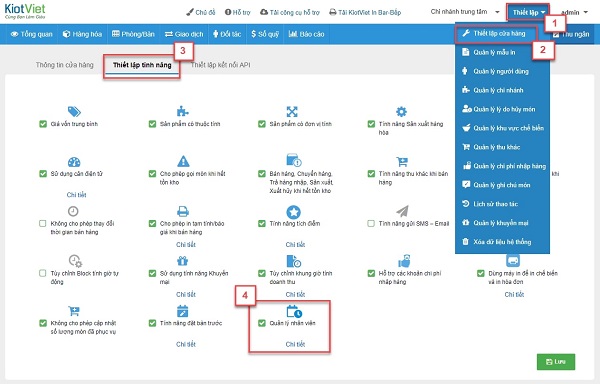Click the arrows icon above Sản phẩm có đơn vị tính
This screenshot has height=384, width=600.
coord(292,111)
